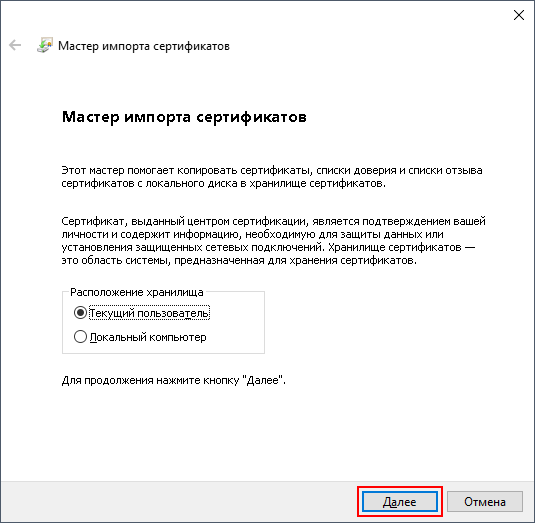
Task: Click the small title "Мастер импорта сертификатов" beside the icon
Action: point(144,46)
